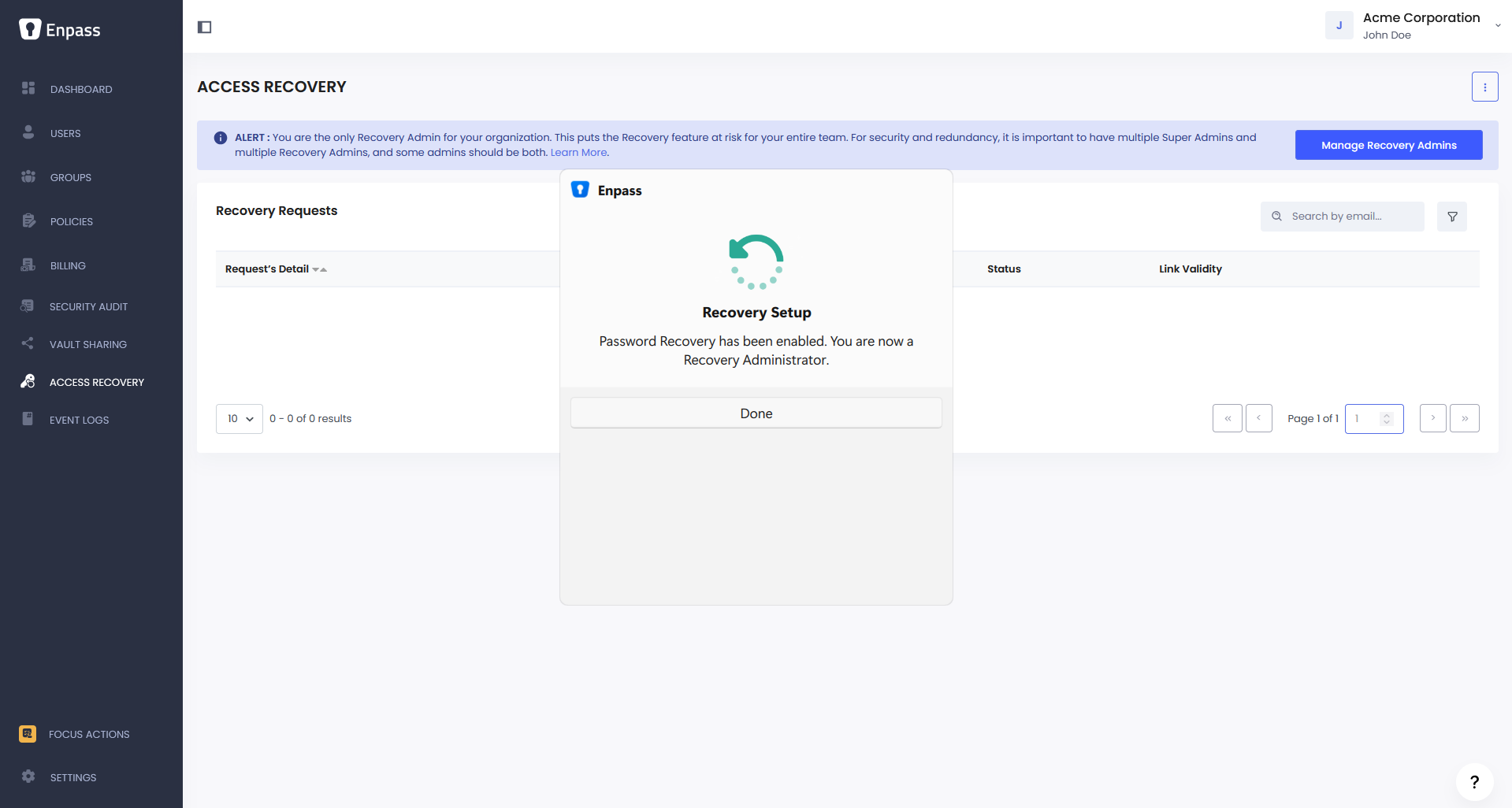
Task: Open the three-dot more options menu
Action: point(1484,87)
